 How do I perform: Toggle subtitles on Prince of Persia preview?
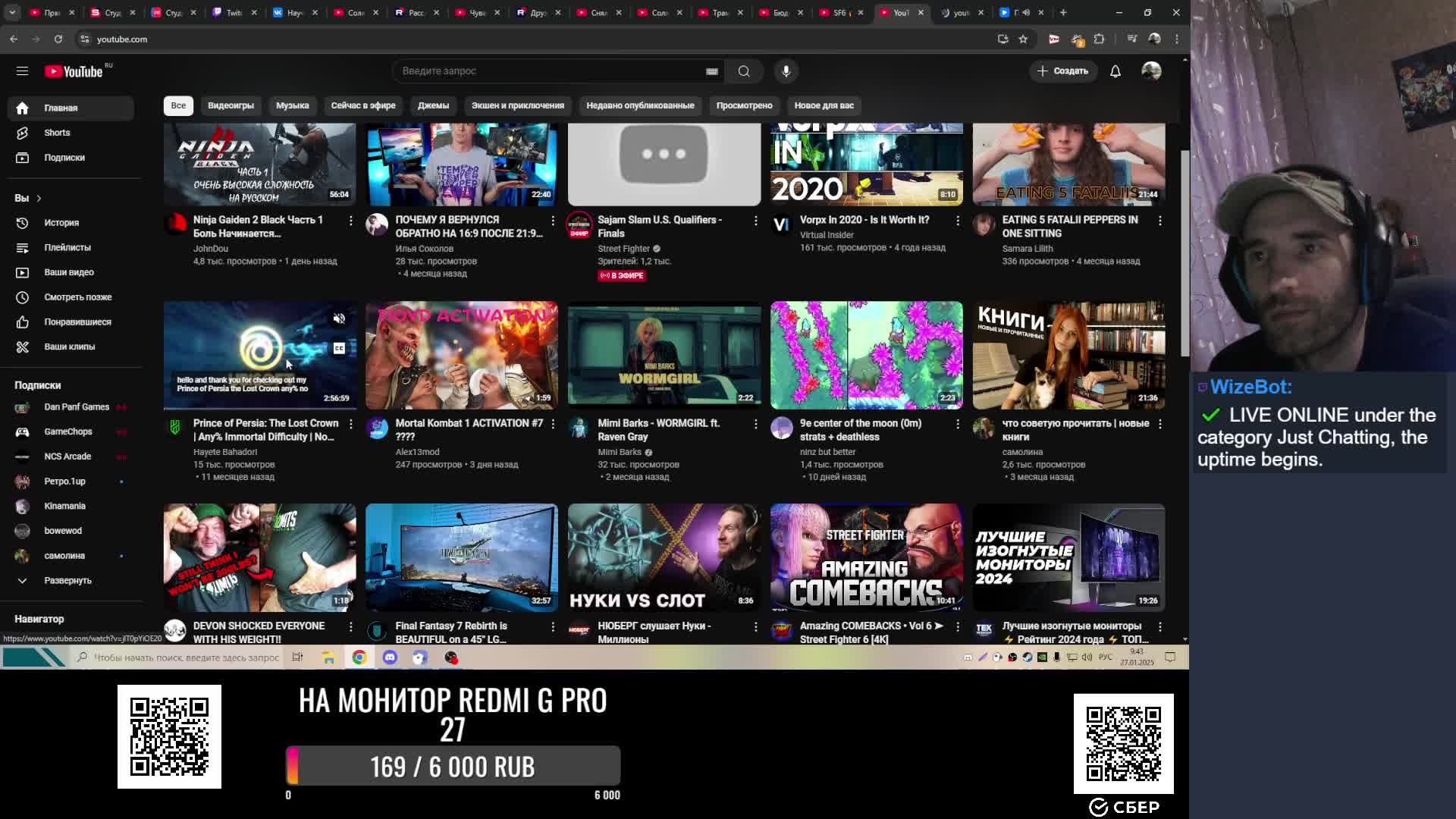pos(339,348)
